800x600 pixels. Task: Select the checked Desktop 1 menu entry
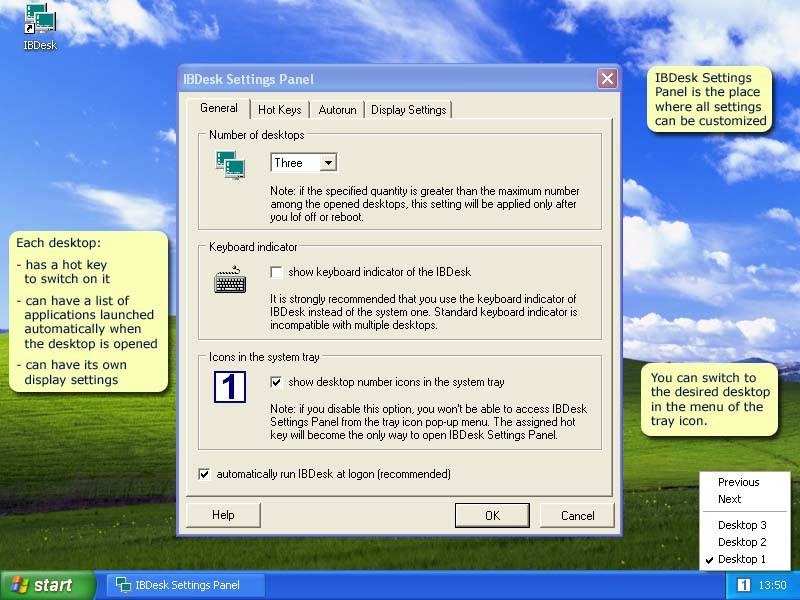(742, 559)
